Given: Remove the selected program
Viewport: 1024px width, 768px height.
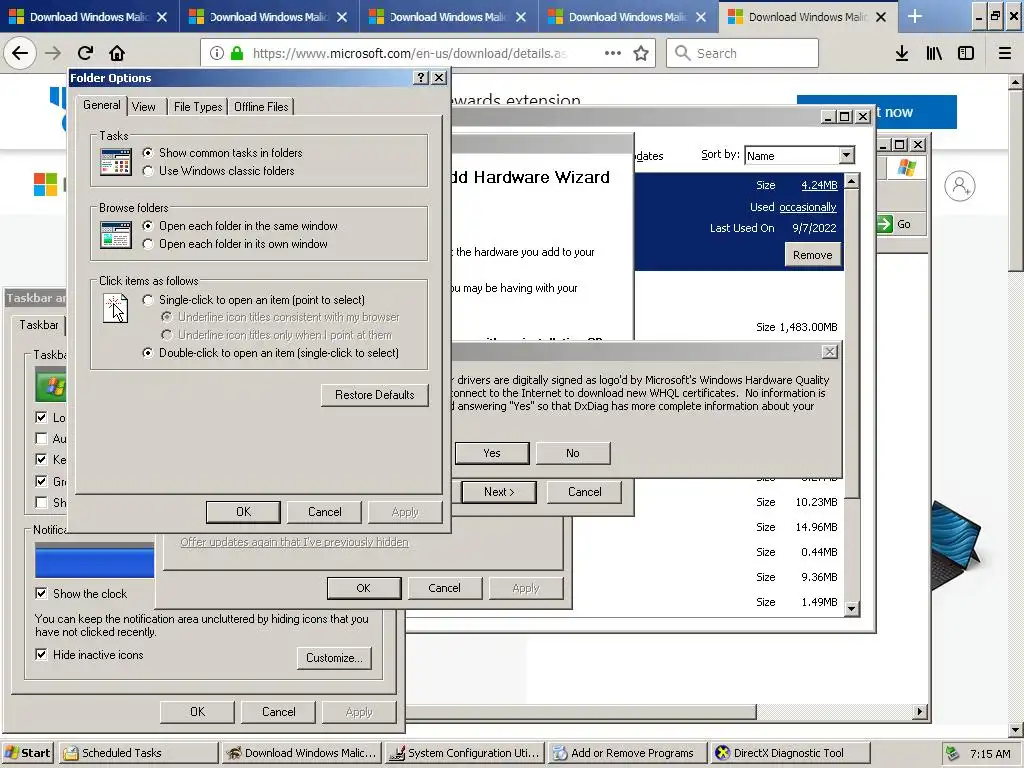Looking at the screenshot, I should (x=812, y=255).
